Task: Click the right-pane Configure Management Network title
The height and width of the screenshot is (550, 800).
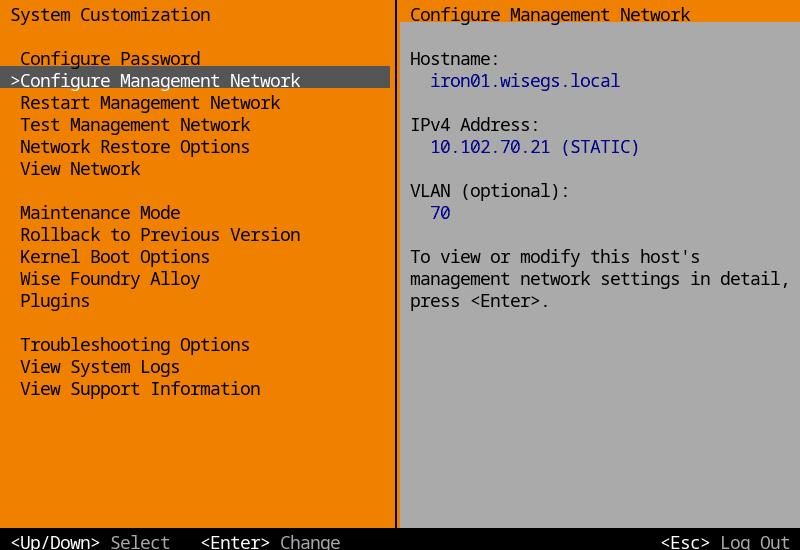Action: (x=550, y=15)
